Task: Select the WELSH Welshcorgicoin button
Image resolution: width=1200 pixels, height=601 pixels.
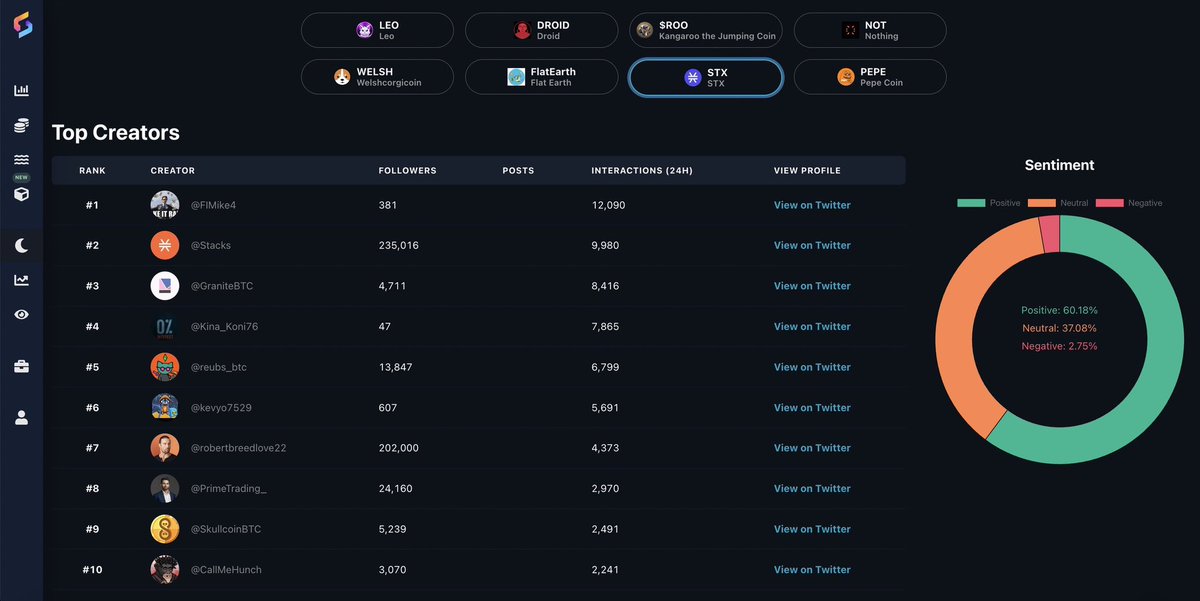Action: tap(377, 77)
